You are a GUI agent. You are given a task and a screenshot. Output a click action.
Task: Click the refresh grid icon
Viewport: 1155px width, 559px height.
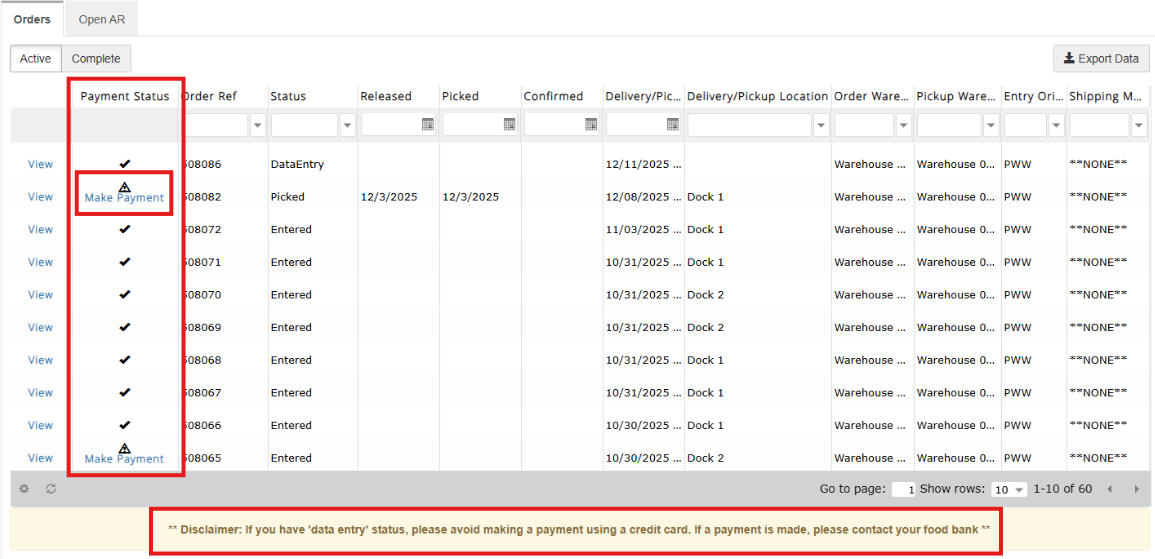(51, 489)
